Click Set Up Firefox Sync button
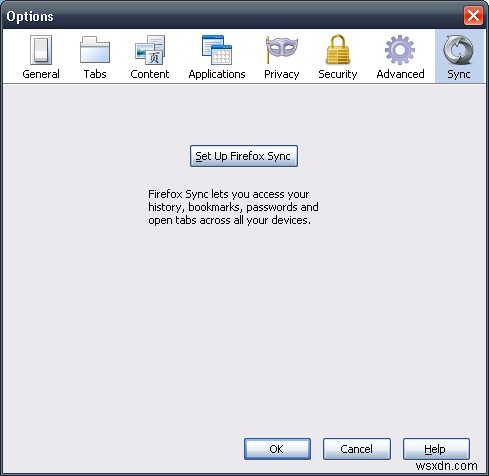489x476 pixels. pyautogui.click(x=244, y=156)
